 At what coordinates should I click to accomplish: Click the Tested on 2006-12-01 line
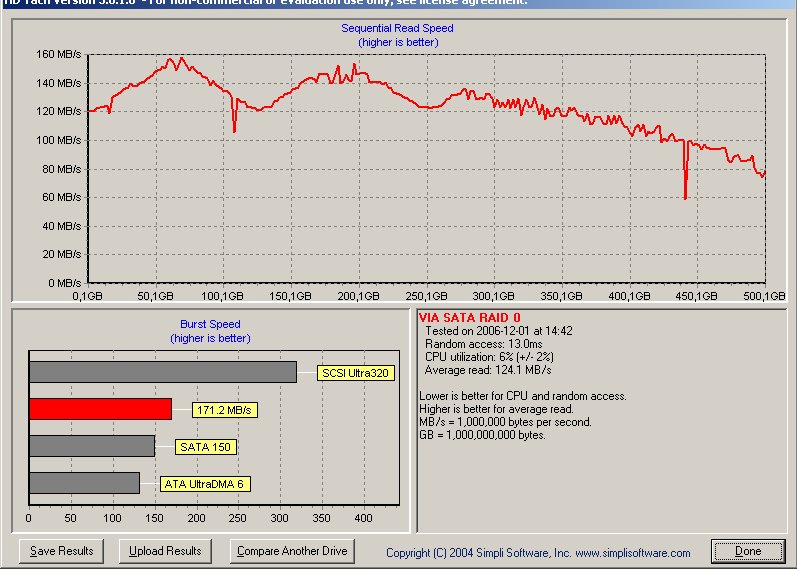coord(499,331)
